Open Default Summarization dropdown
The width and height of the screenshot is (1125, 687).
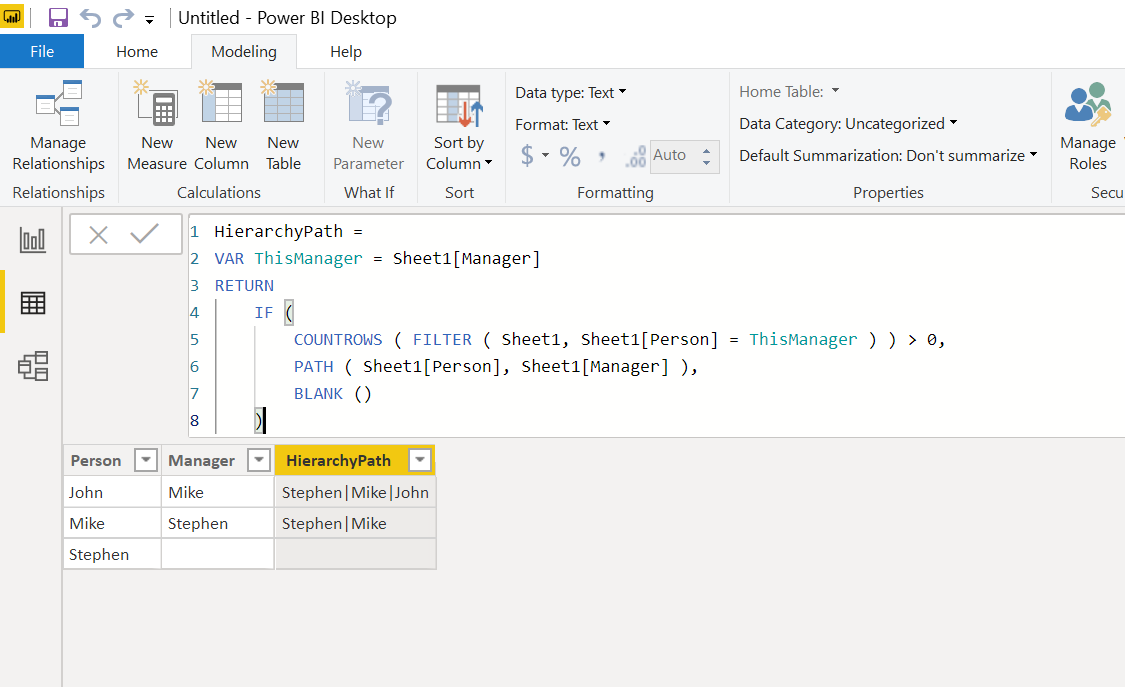(888, 156)
